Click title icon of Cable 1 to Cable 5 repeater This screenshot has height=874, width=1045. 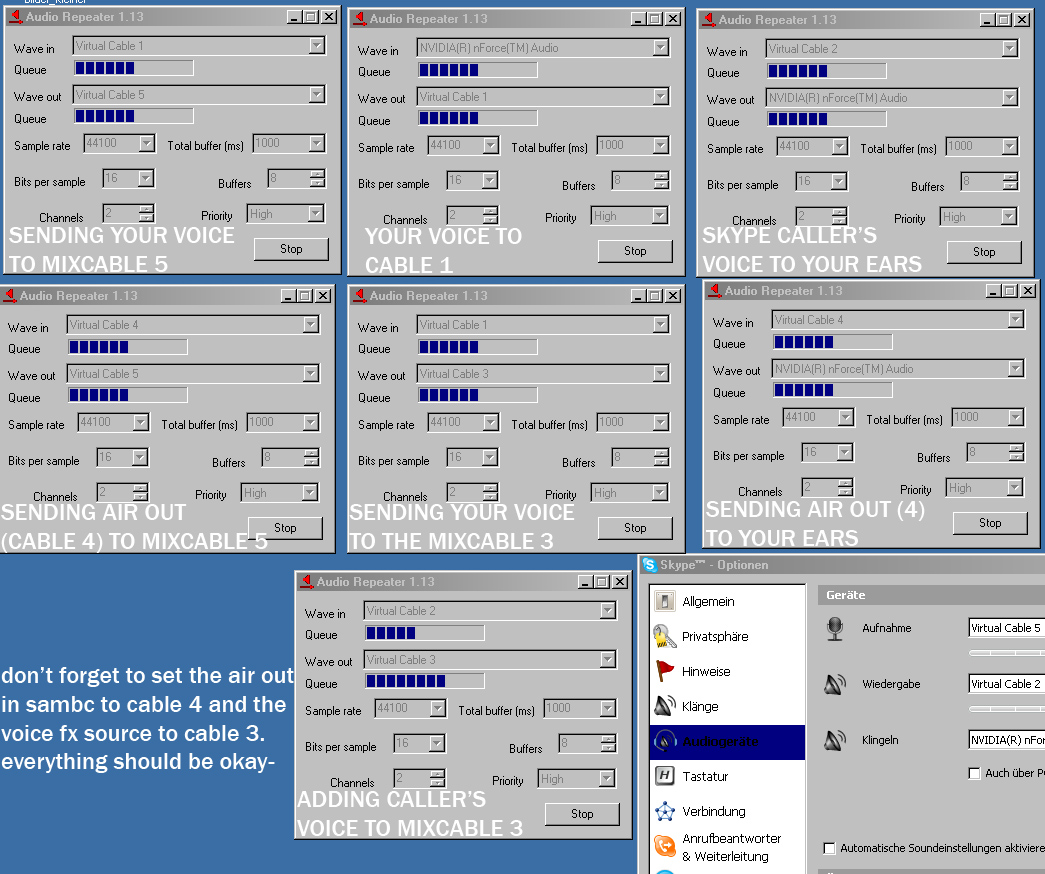[15, 16]
